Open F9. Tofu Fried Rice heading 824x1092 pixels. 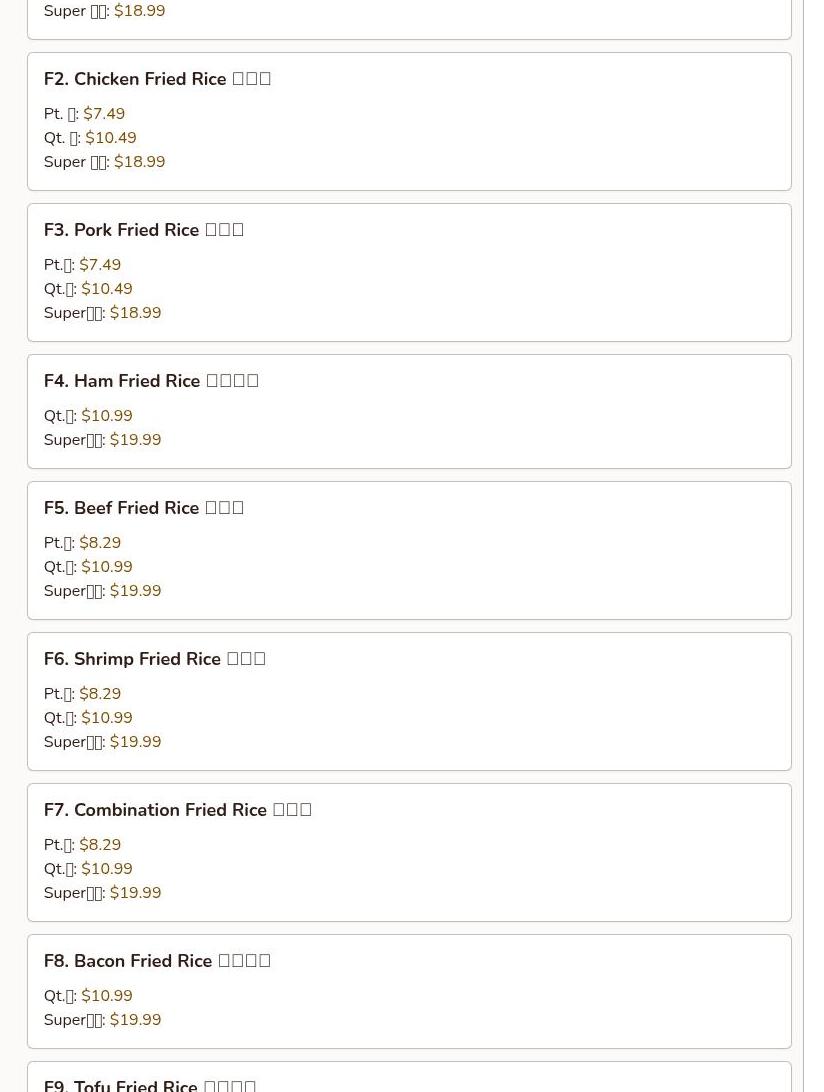point(150,1086)
